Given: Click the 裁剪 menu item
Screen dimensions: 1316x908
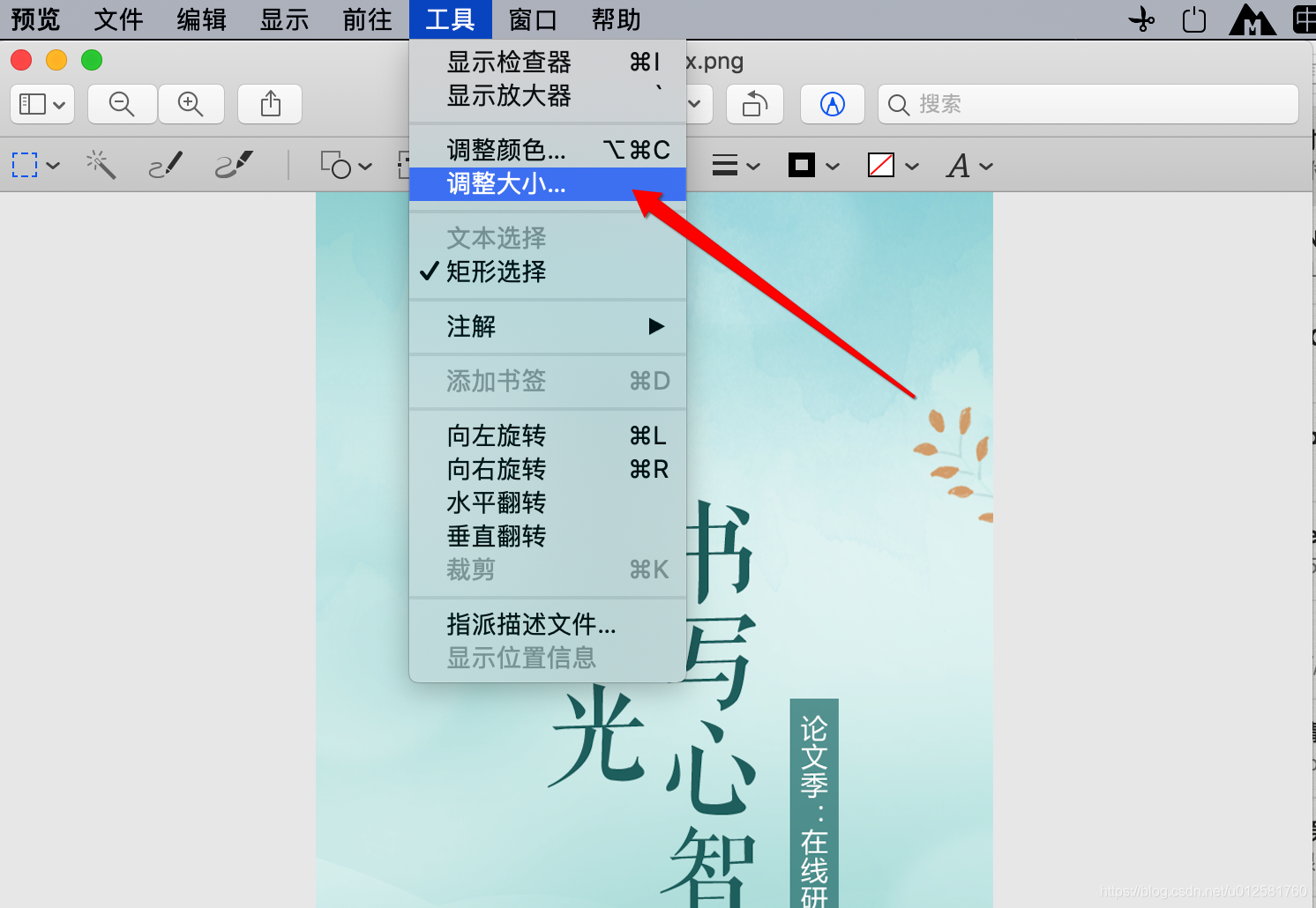Looking at the screenshot, I should click(x=548, y=569).
